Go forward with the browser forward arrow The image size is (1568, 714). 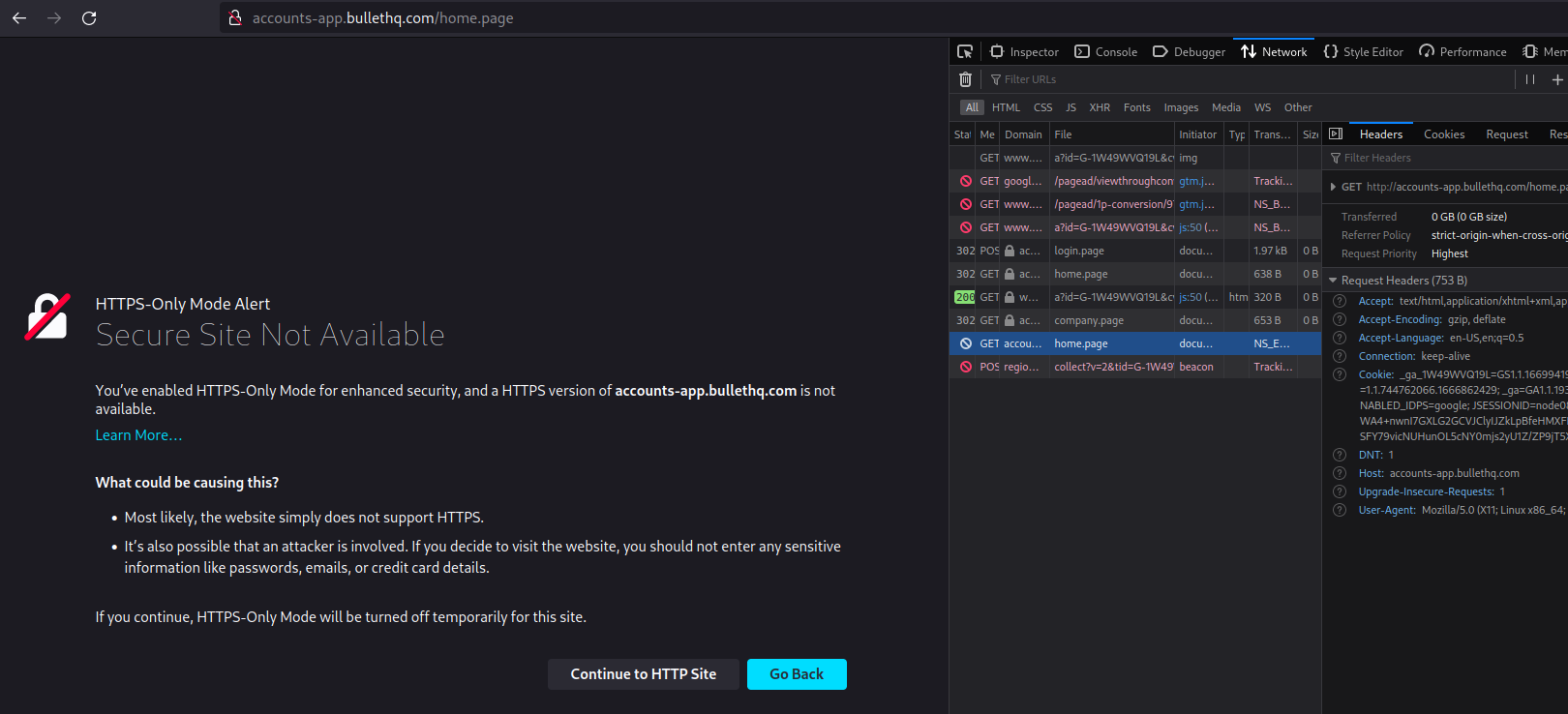pyautogui.click(x=54, y=17)
